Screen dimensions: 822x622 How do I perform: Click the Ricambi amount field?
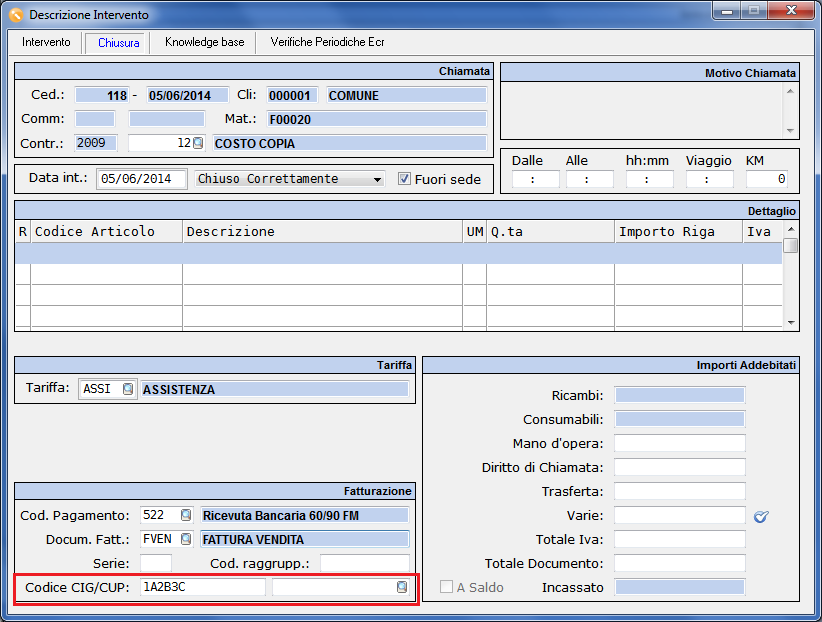pos(680,395)
